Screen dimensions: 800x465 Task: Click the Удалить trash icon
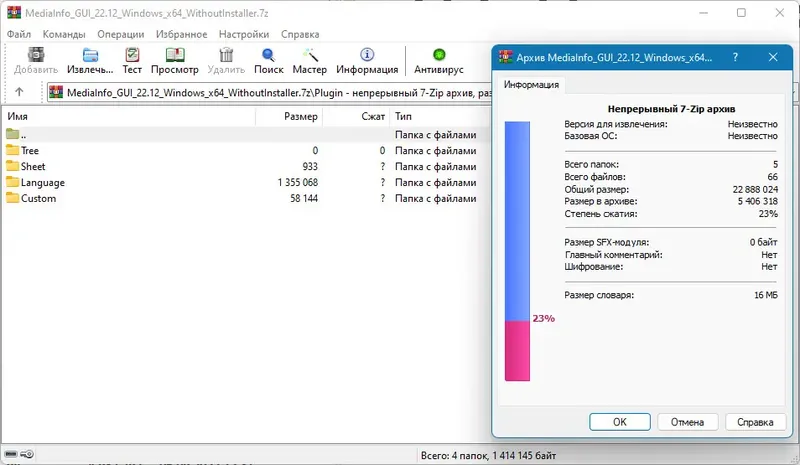tap(226, 55)
